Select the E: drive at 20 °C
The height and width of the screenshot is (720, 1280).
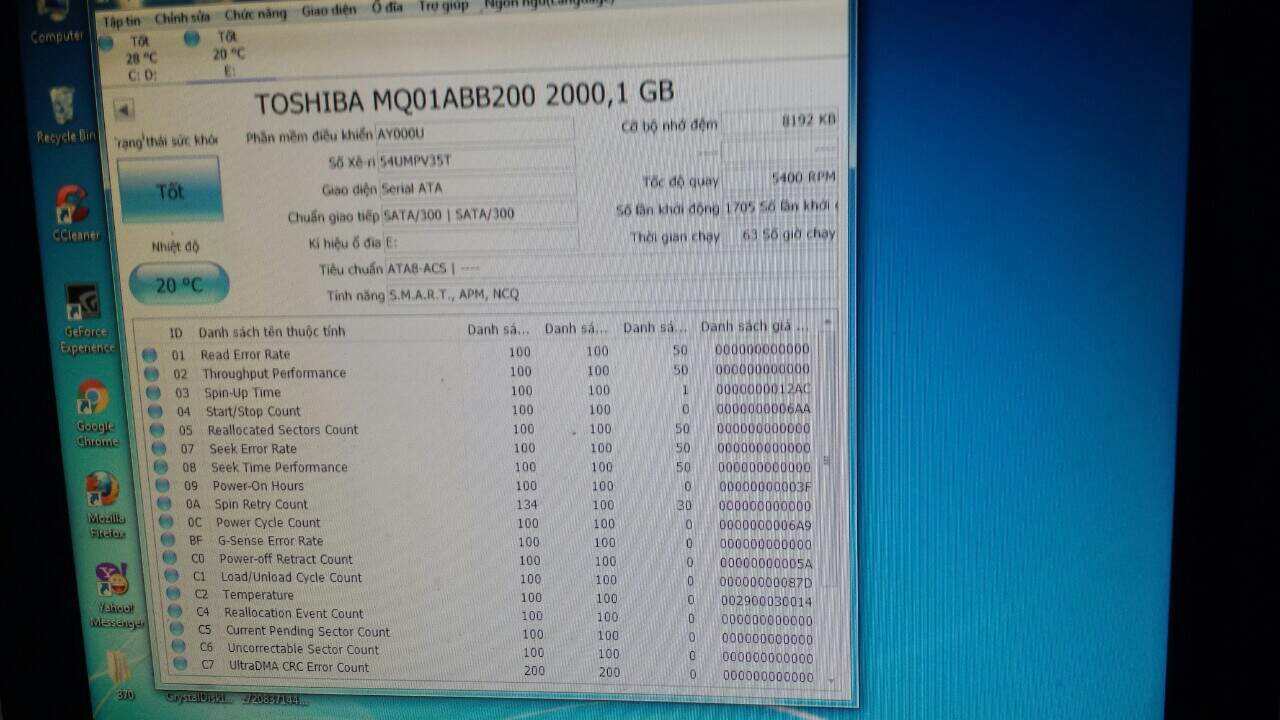227,53
